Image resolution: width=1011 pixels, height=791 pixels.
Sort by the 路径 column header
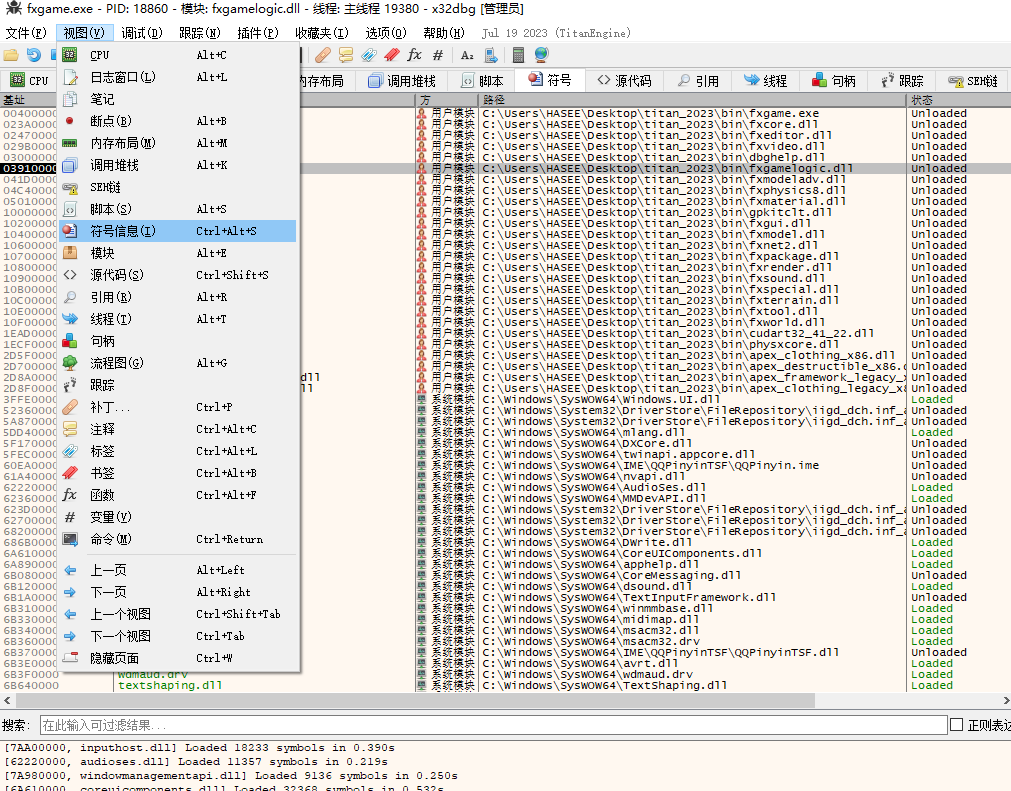pos(691,100)
